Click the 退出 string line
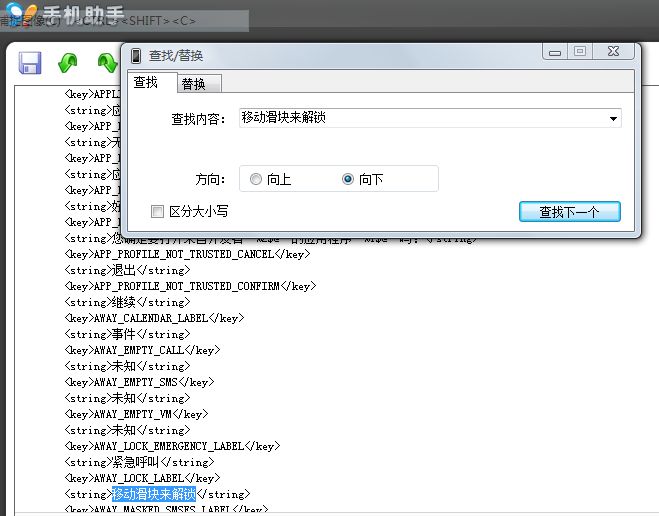 coord(127,270)
